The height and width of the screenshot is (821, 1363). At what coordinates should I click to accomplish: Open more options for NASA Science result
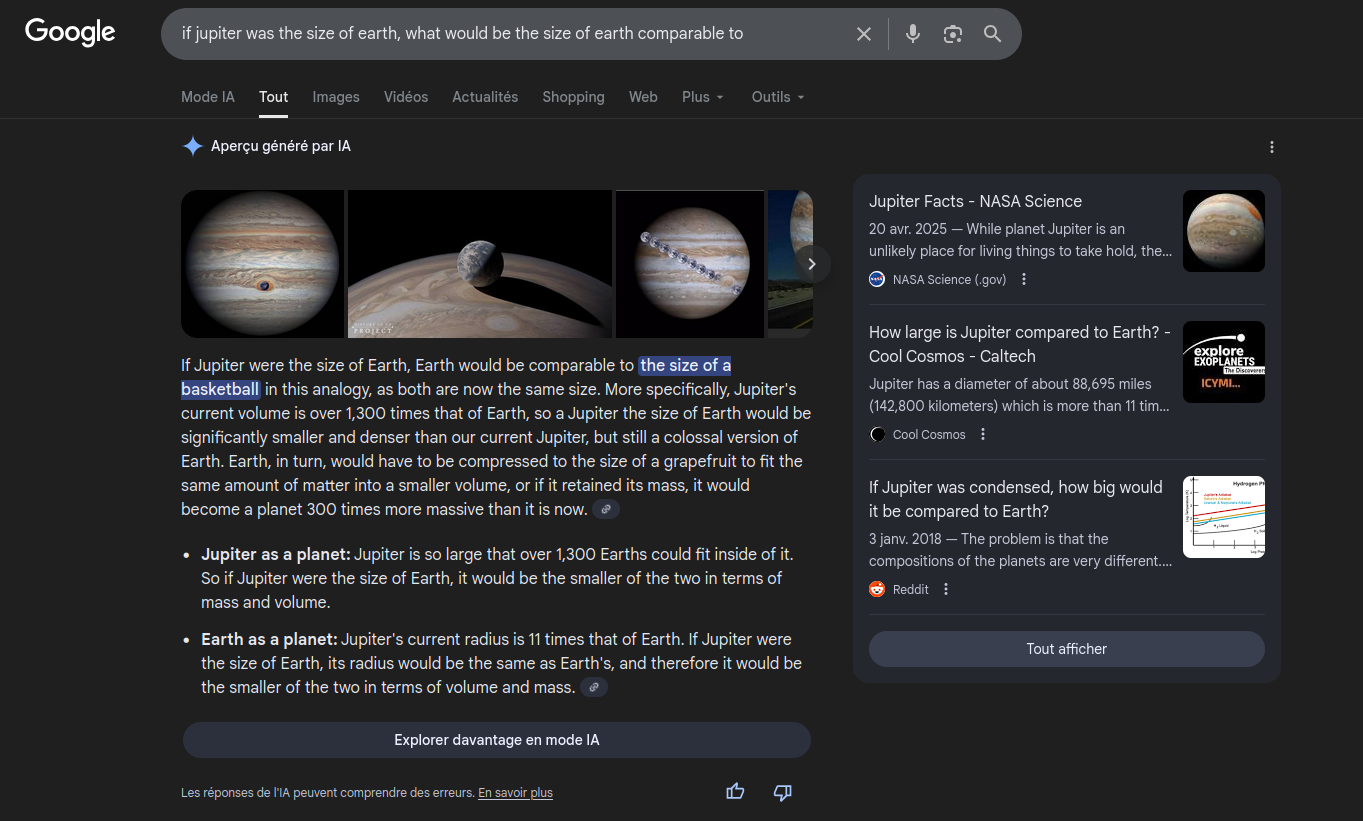click(x=1024, y=280)
